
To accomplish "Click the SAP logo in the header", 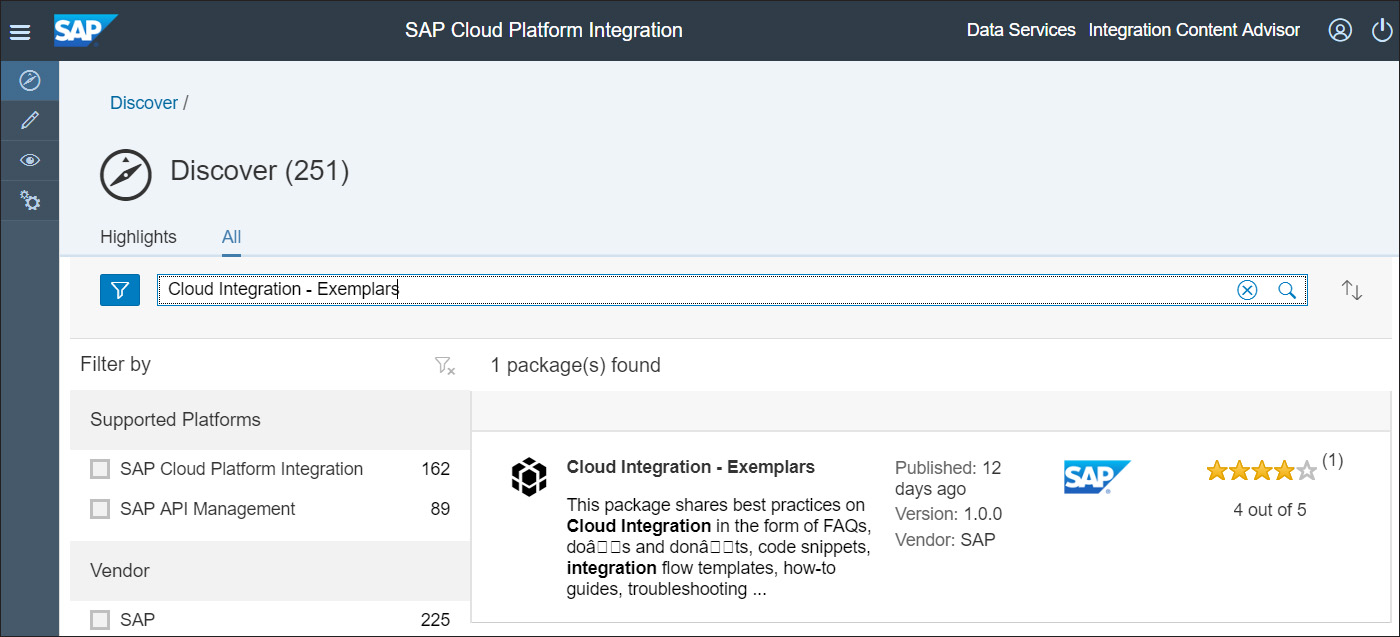I will pyautogui.click(x=86, y=30).
